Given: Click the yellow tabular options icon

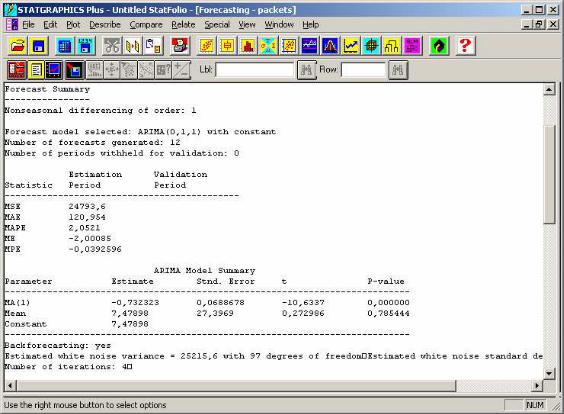Looking at the screenshot, I should coord(36,69).
